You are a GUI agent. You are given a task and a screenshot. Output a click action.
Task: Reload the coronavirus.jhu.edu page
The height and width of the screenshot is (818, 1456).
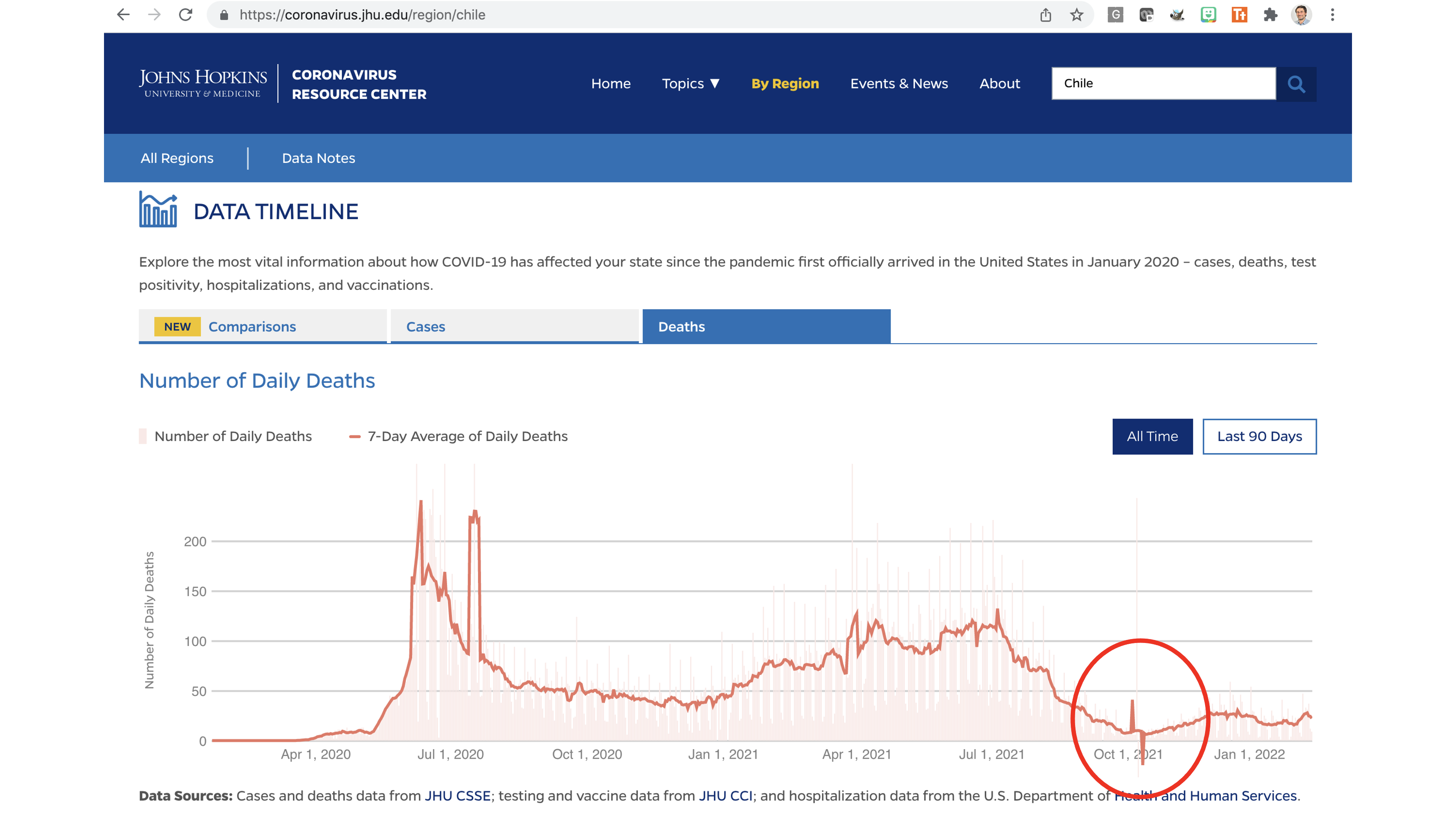[x=186, y=15]
